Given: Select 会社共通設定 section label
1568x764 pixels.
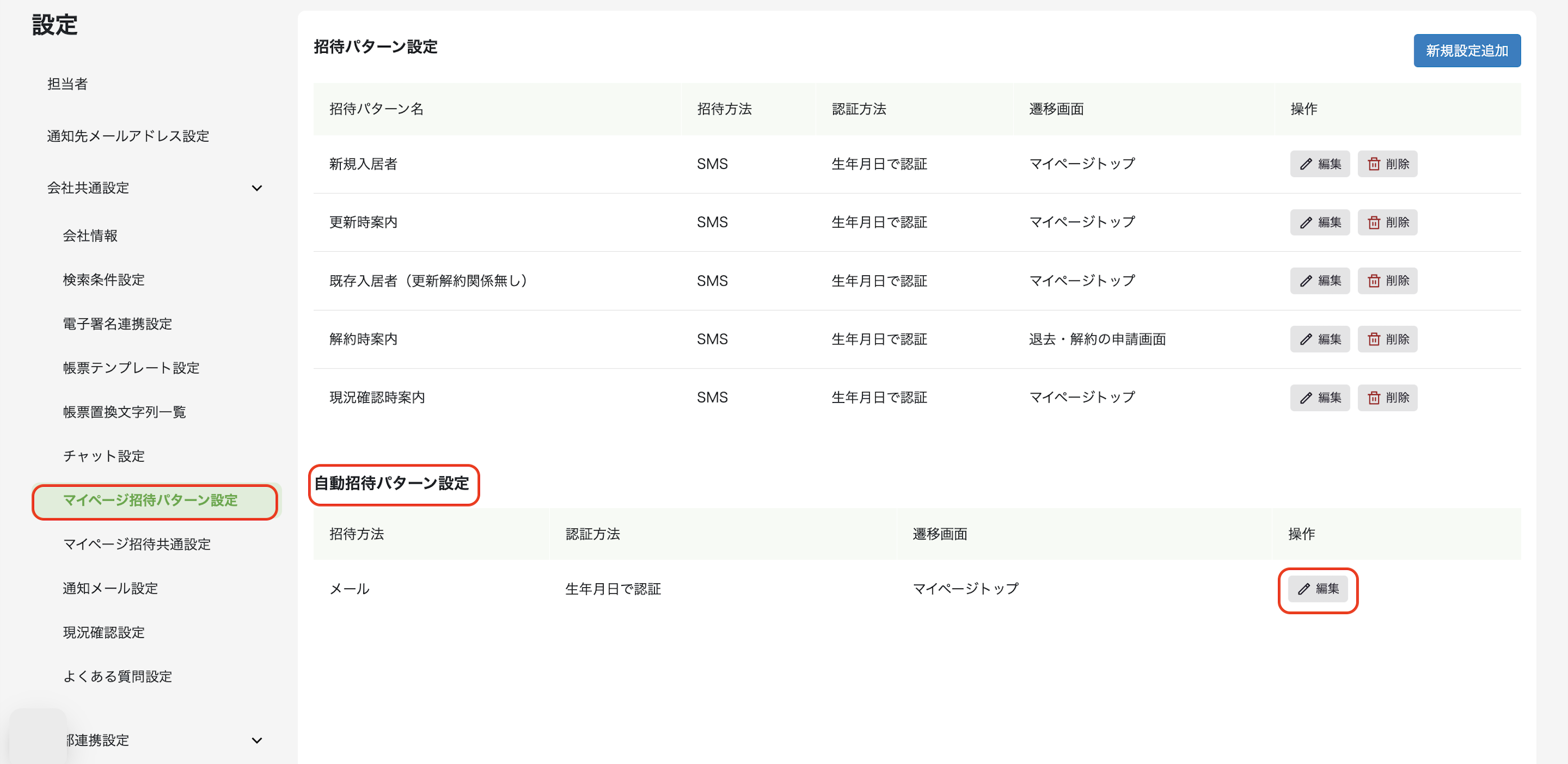Looking at the screenshot, I should [88, 188].
